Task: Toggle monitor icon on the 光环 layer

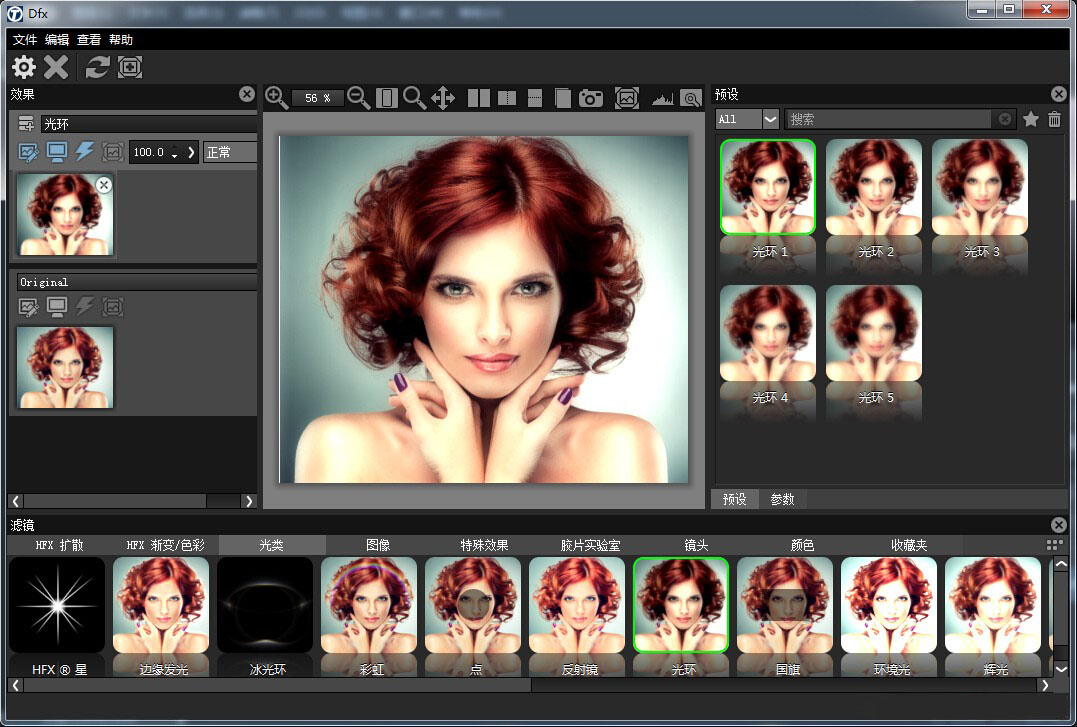Action: tap(57, 152)
